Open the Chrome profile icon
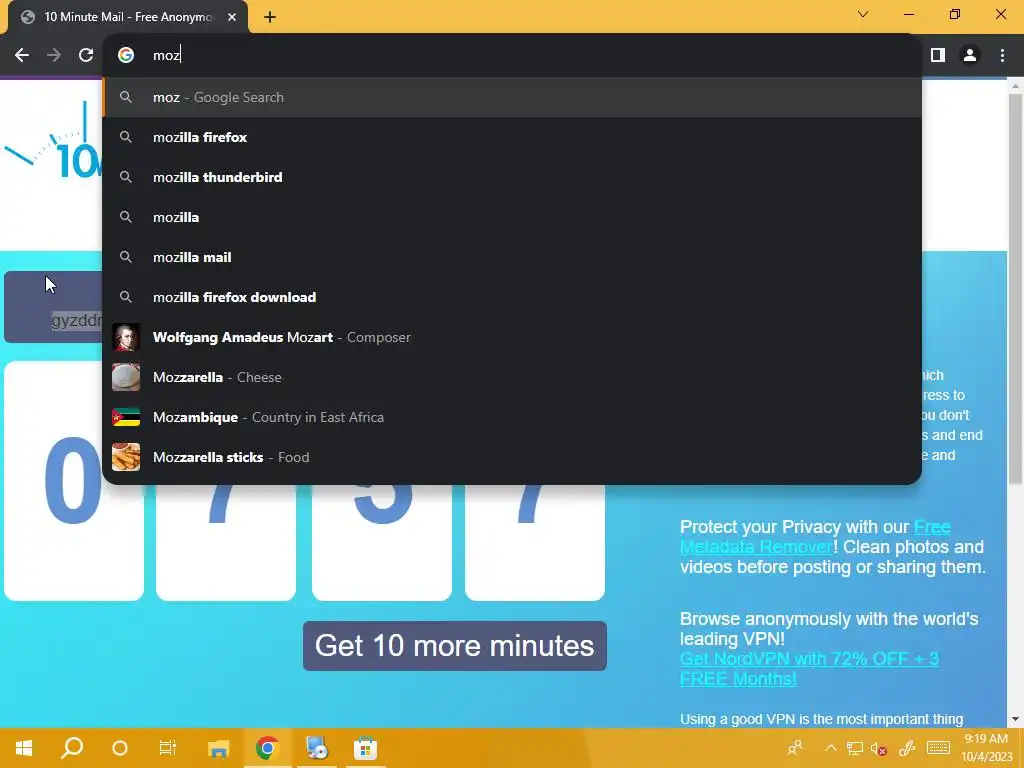Screen dimensions: 1024x768 pos(970,56)
